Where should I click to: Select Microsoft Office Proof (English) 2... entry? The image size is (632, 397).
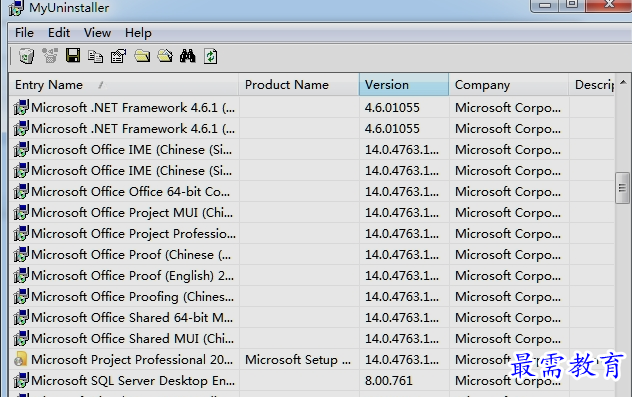133,275
